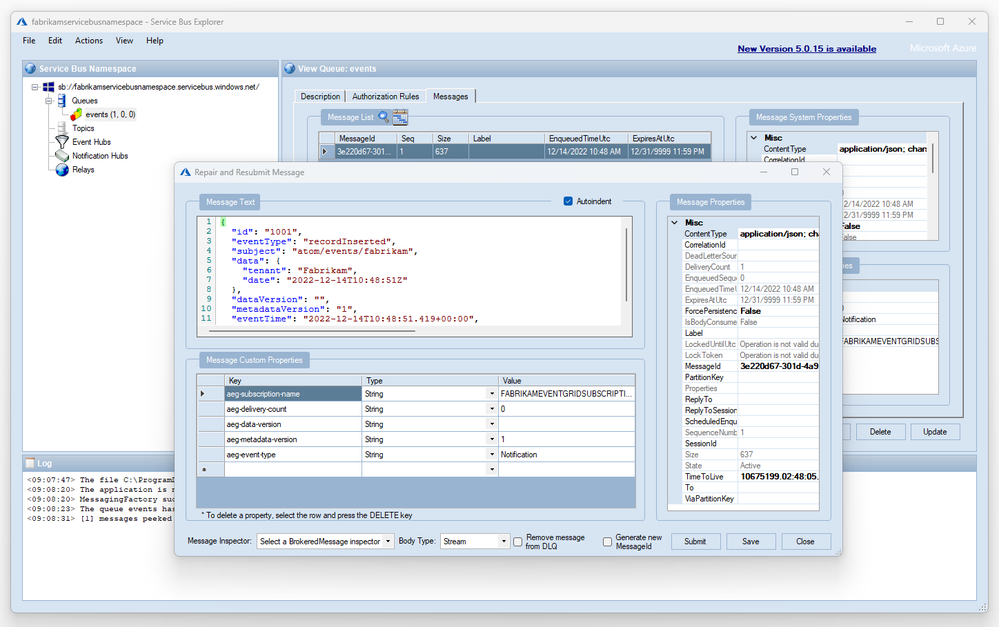Open the Body Type dropdown
999x627 pixels.
(503, 541)
